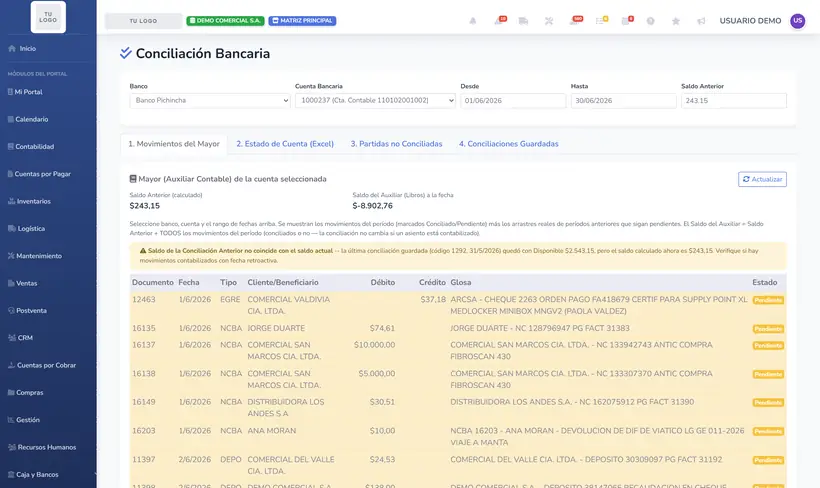Click the Estado column header

[x=765, y=282]
